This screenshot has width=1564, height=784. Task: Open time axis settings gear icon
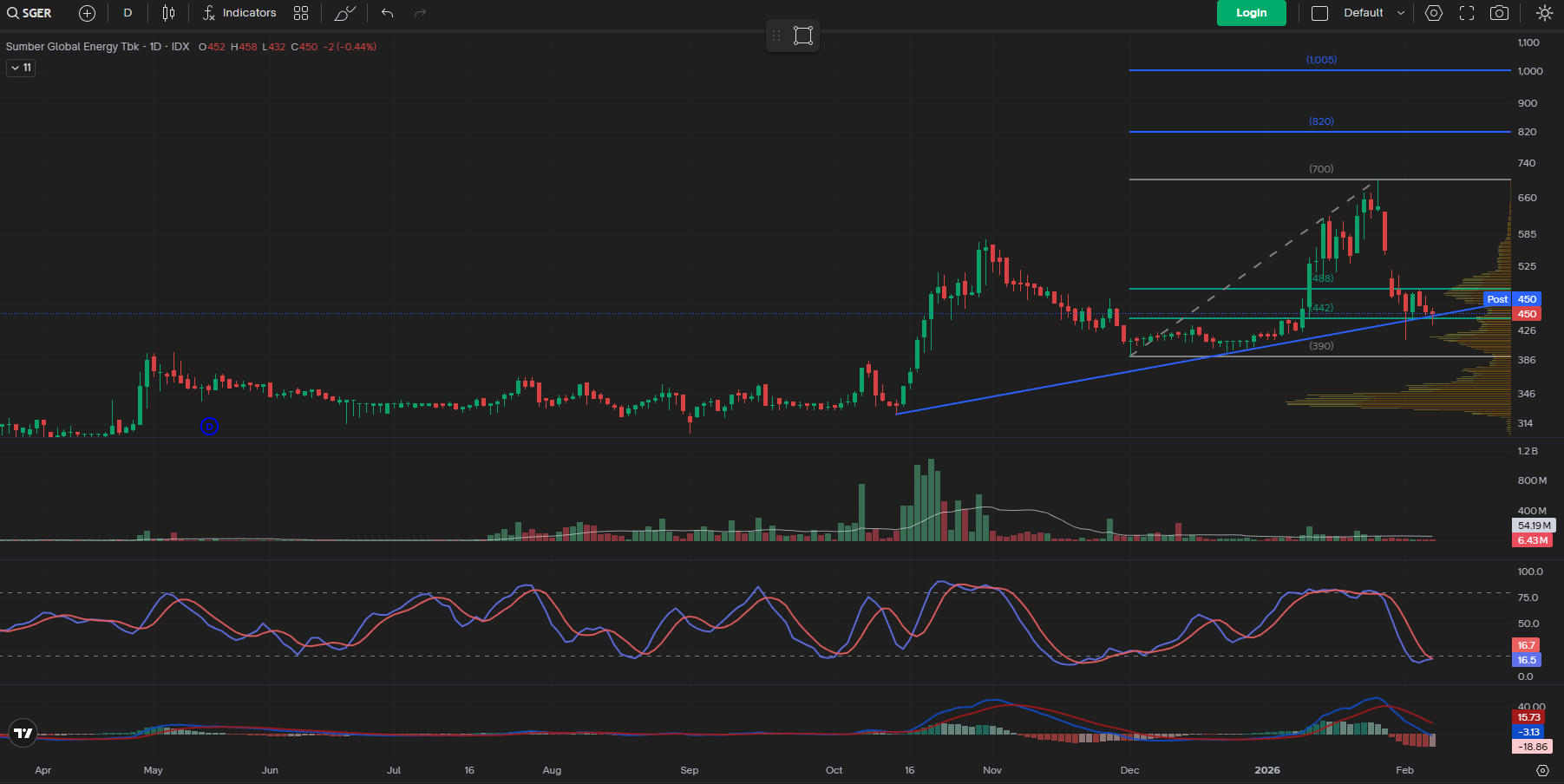[1541, 770]
